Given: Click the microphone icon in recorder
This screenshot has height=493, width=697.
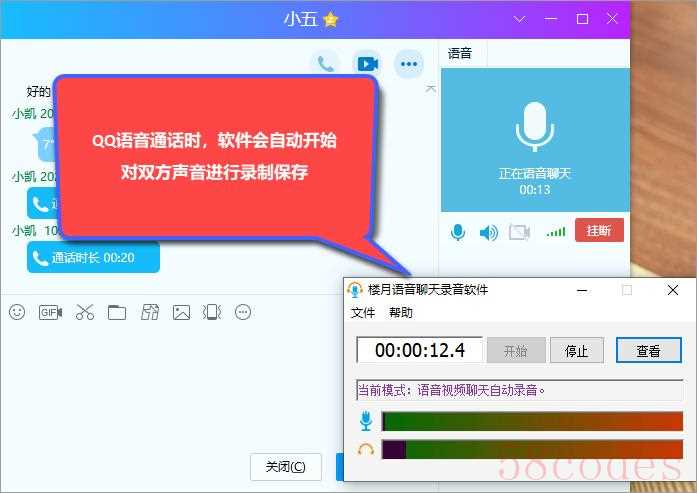Looking at the screenshot, I should click(x=366, y=421).
